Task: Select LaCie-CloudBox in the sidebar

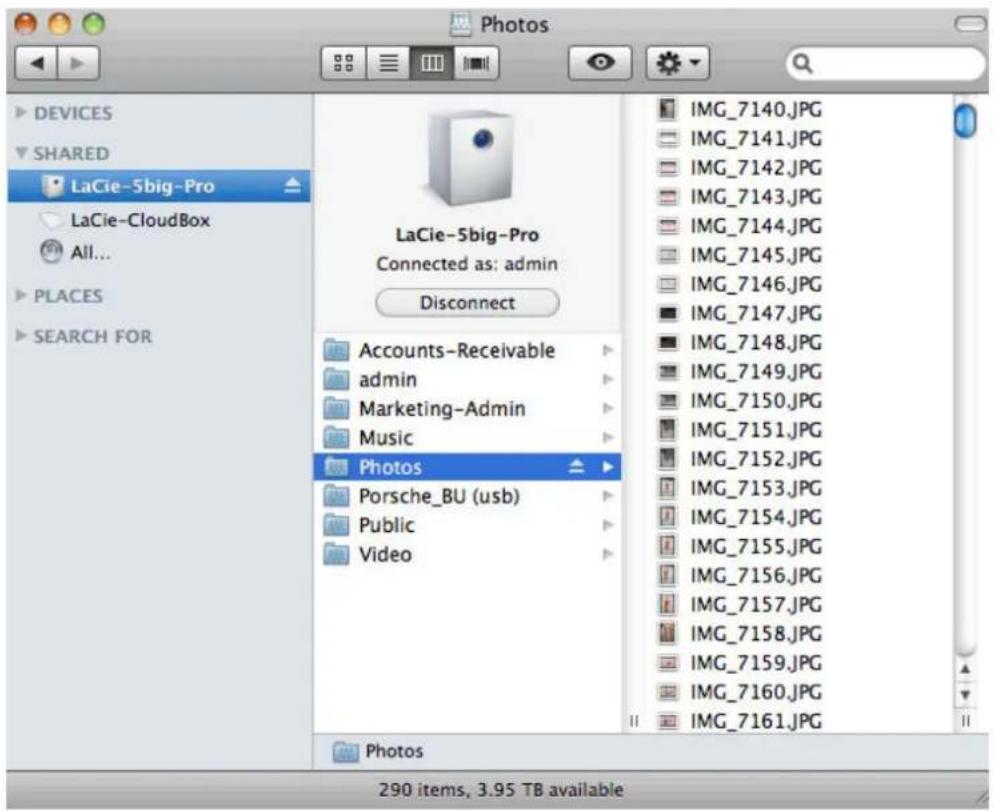Action: tap(140, 220)
